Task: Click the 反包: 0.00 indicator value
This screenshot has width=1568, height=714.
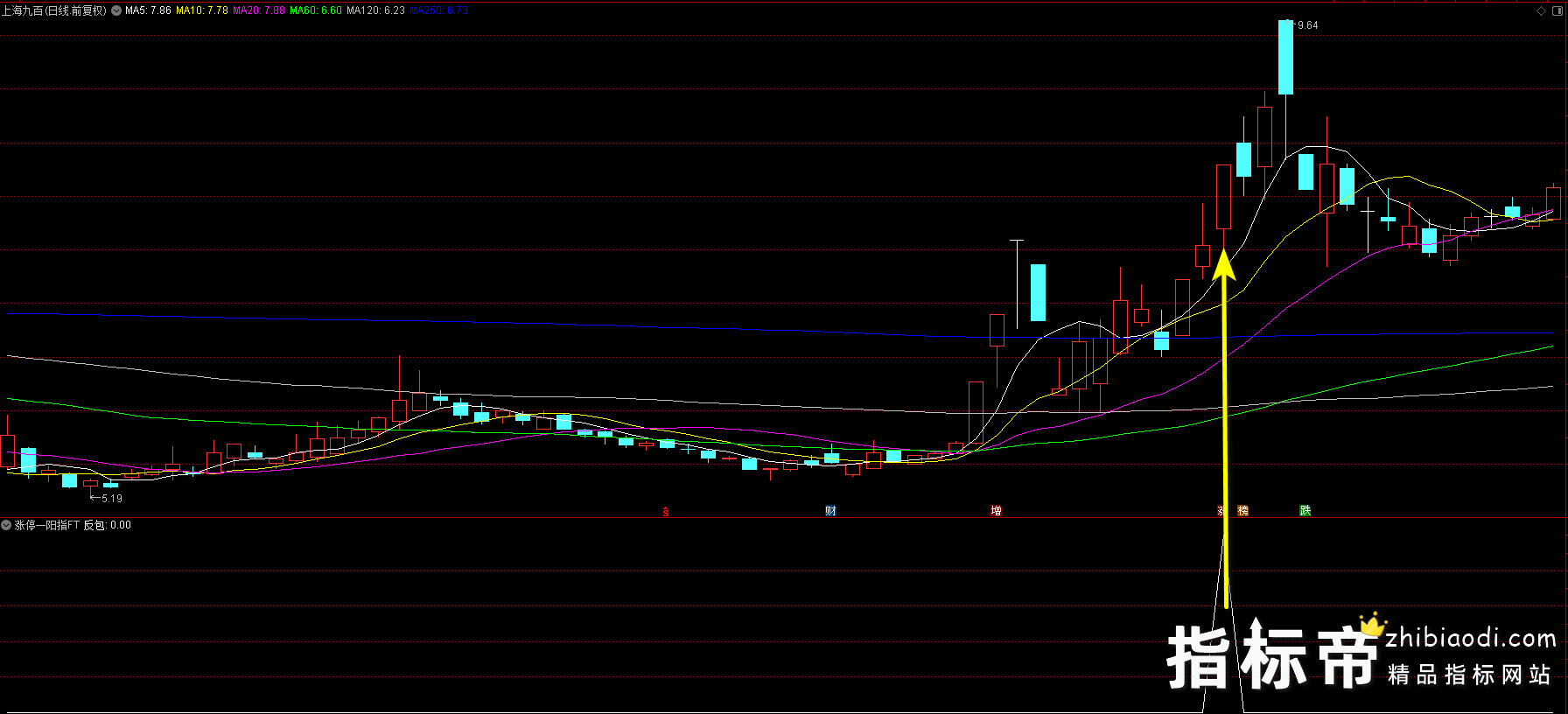Action: tap(108, 525)
